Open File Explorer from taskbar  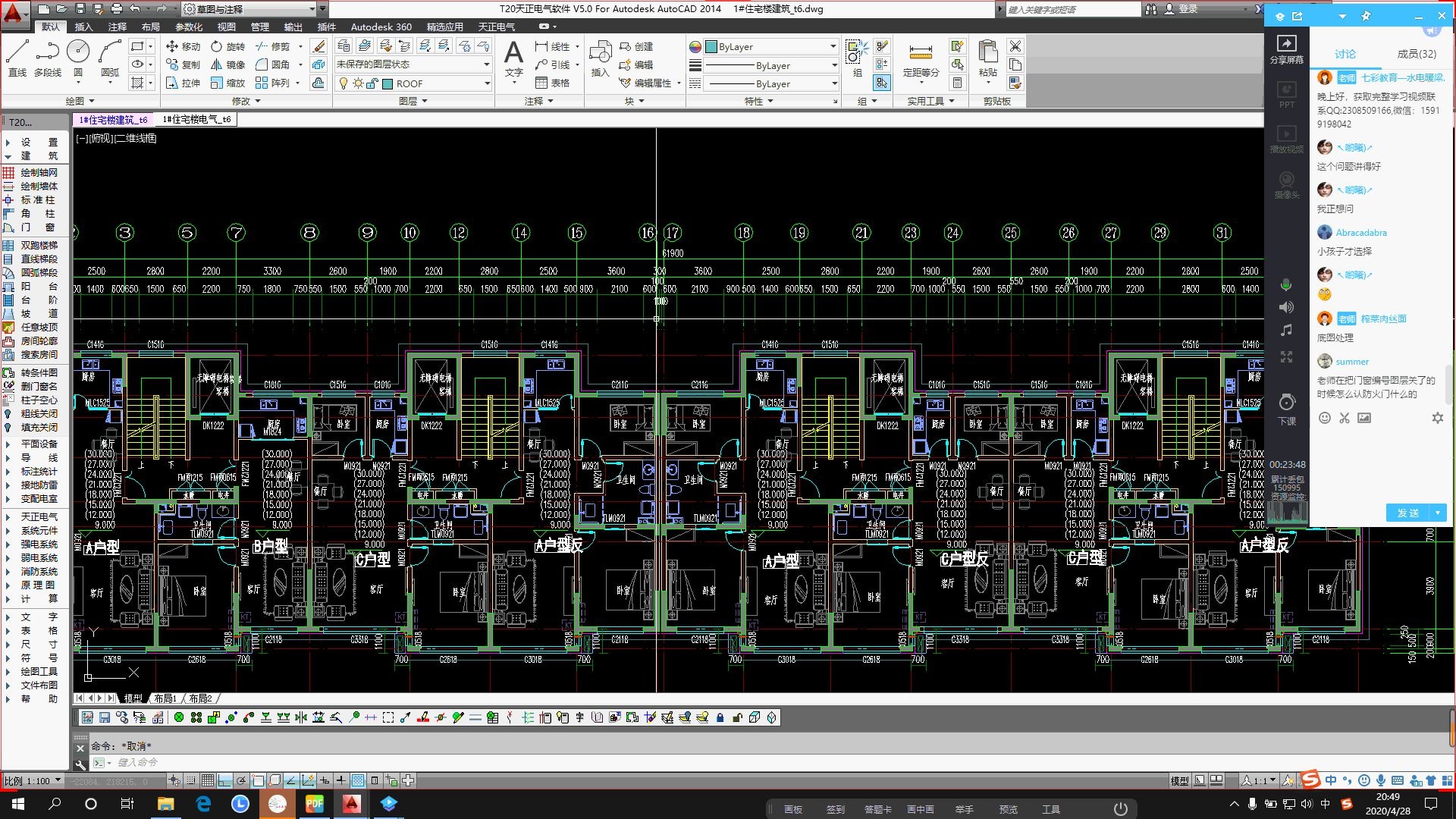165,804
